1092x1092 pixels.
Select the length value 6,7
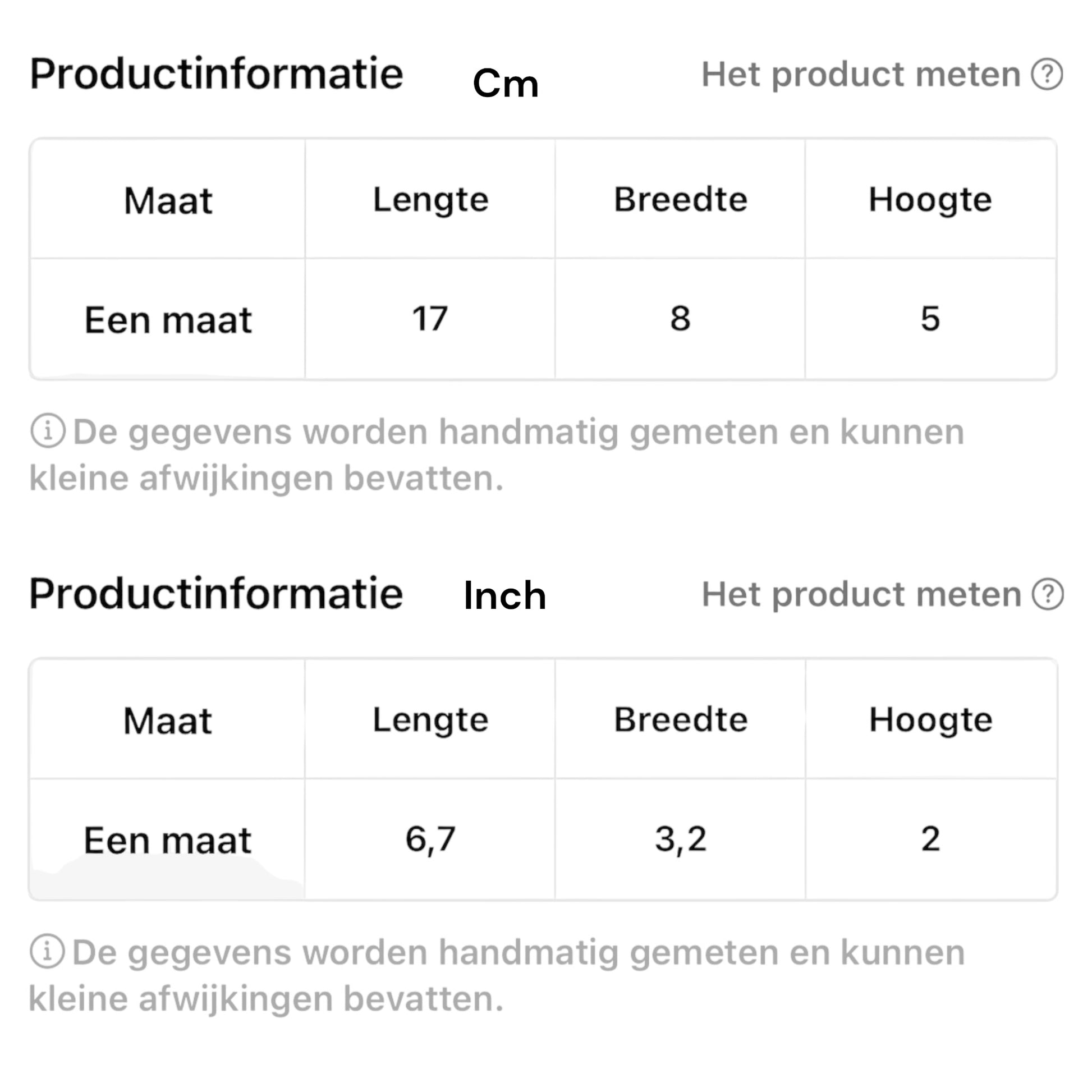click(430, 839)
